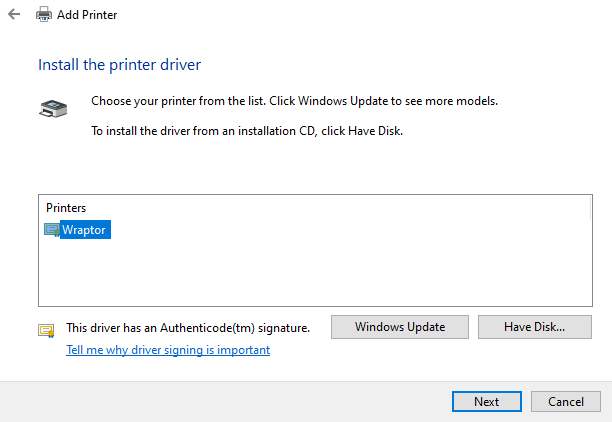The width and height of the screenshot is (612, 422).
Task: Click the large printer icon beside the instructions
Action: [x=53, y=106]
